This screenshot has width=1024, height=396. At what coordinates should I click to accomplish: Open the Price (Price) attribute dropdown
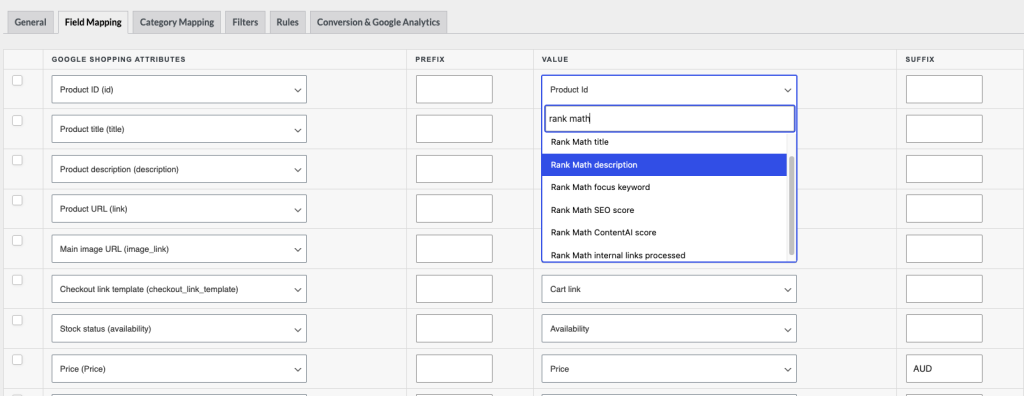179,369
